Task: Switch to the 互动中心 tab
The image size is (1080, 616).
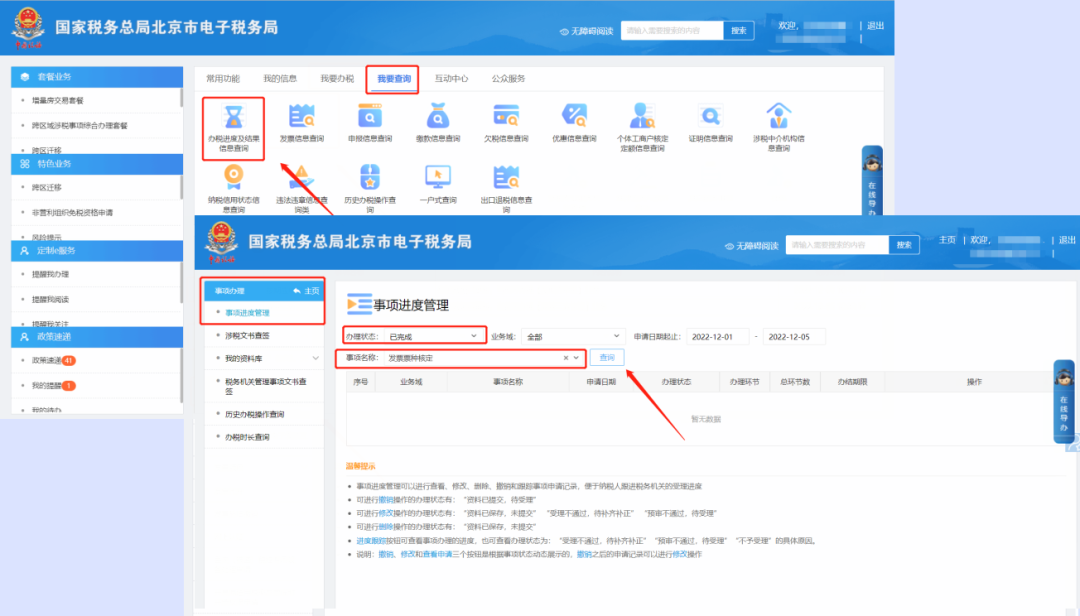Action: tap(451, 79)
